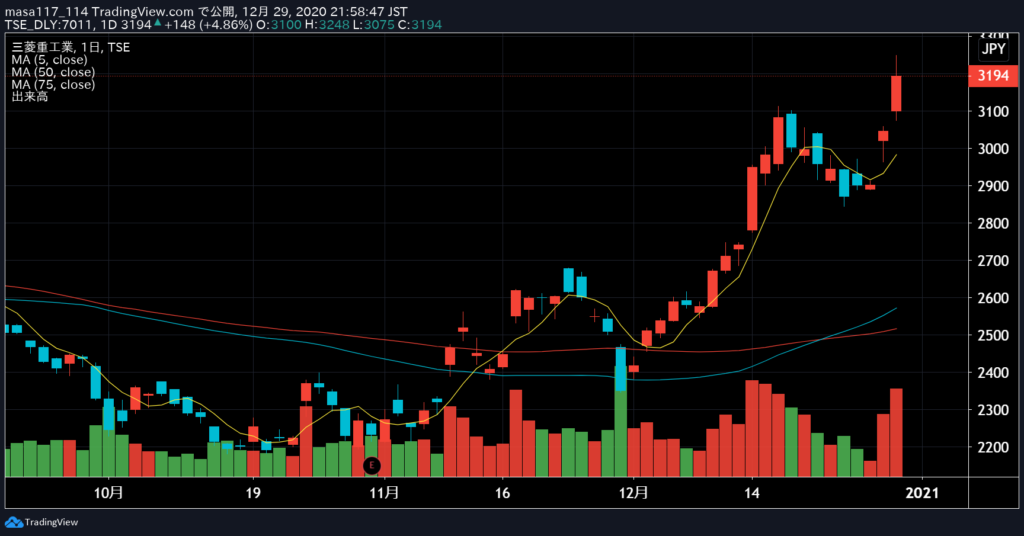
Task: Click the 2021 label on the time axis
Action: click(922, 492)
